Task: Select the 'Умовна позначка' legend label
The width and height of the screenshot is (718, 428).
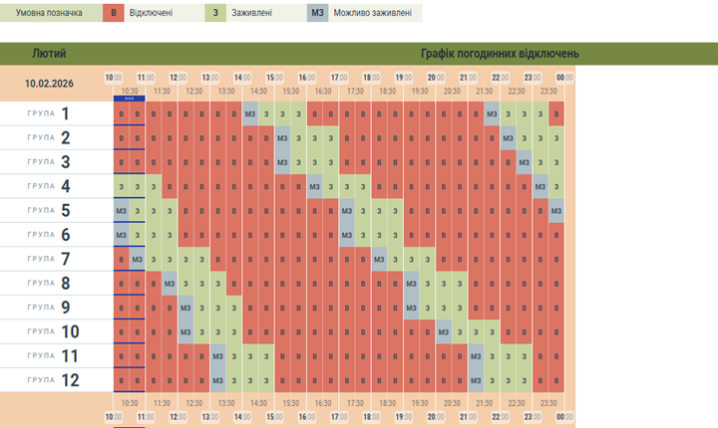Action: pyautogui.click(x=49, y=13)
